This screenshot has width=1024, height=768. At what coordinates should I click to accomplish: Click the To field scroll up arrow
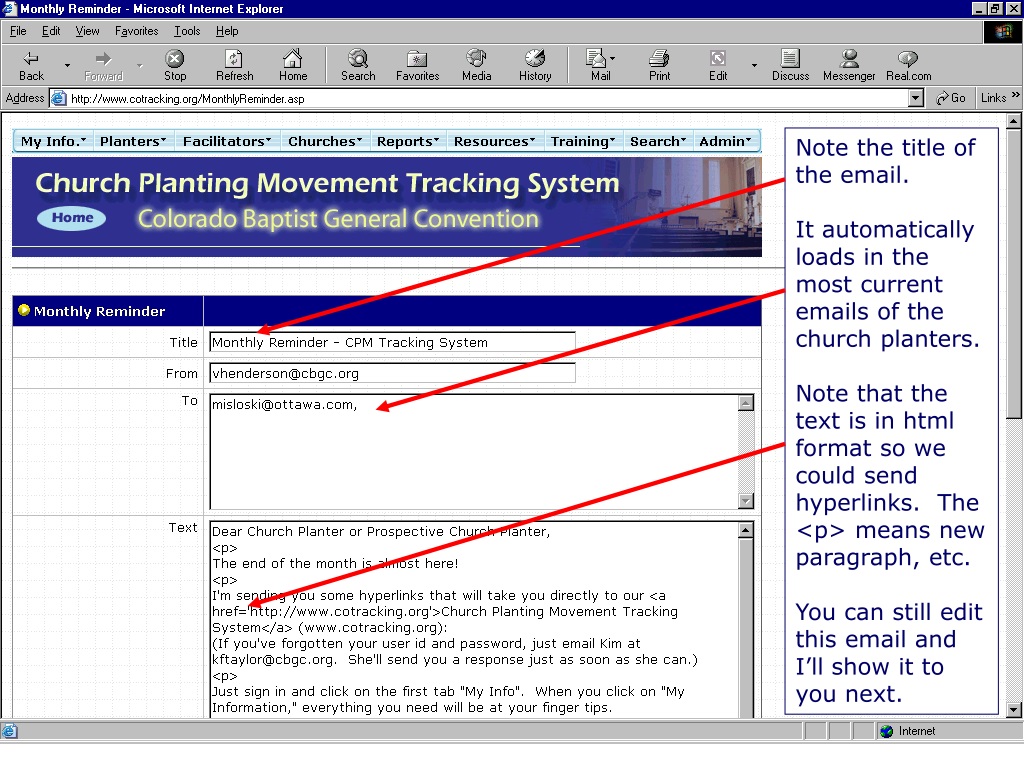click(x=746, y=403)
